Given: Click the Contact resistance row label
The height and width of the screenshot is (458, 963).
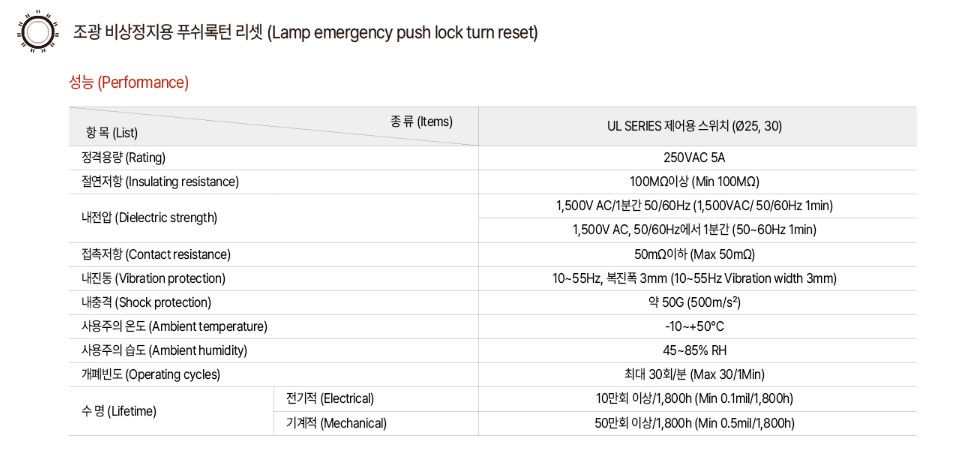Looking at the screenshot, I should [x=156, y=254].
